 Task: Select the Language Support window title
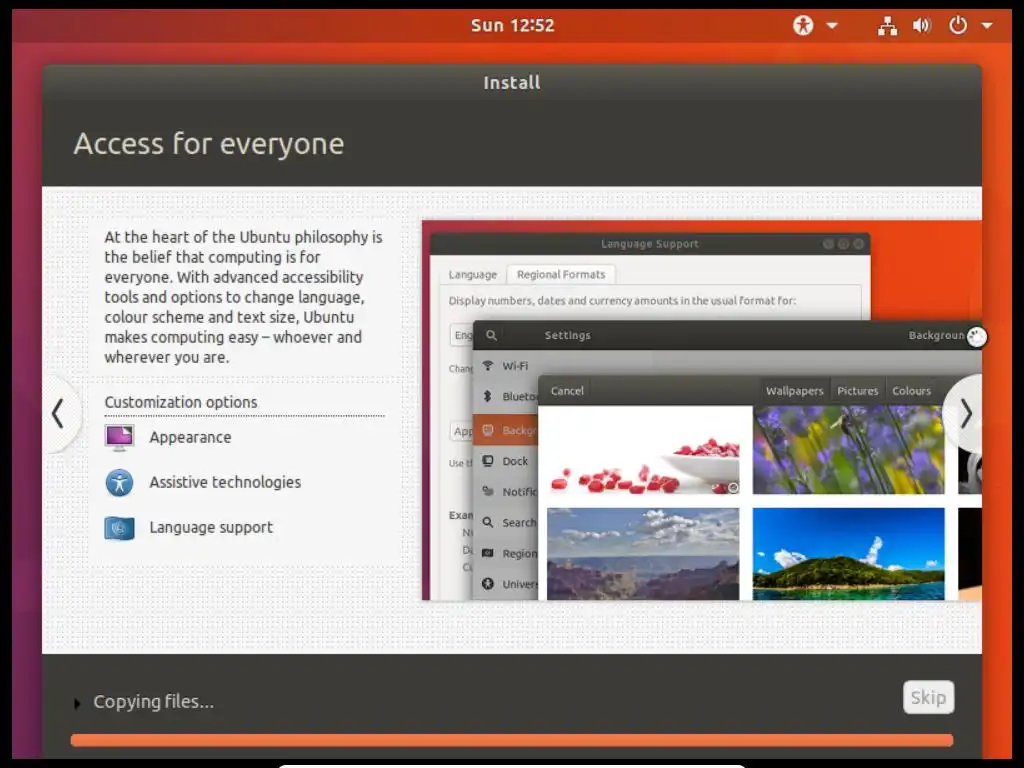click(650, 244)
